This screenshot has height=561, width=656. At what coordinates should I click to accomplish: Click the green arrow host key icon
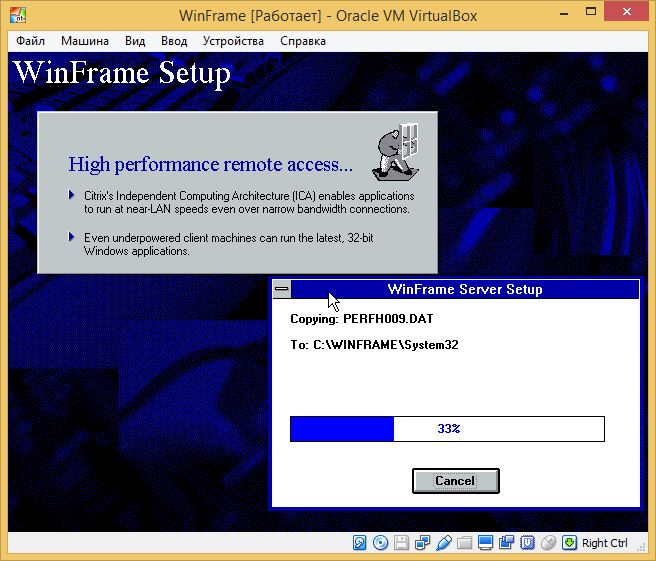tap(569, 543)
